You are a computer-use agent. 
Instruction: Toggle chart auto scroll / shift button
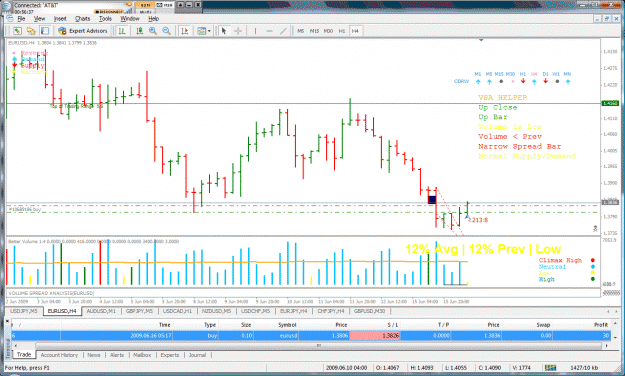click(x=185, y=31)
